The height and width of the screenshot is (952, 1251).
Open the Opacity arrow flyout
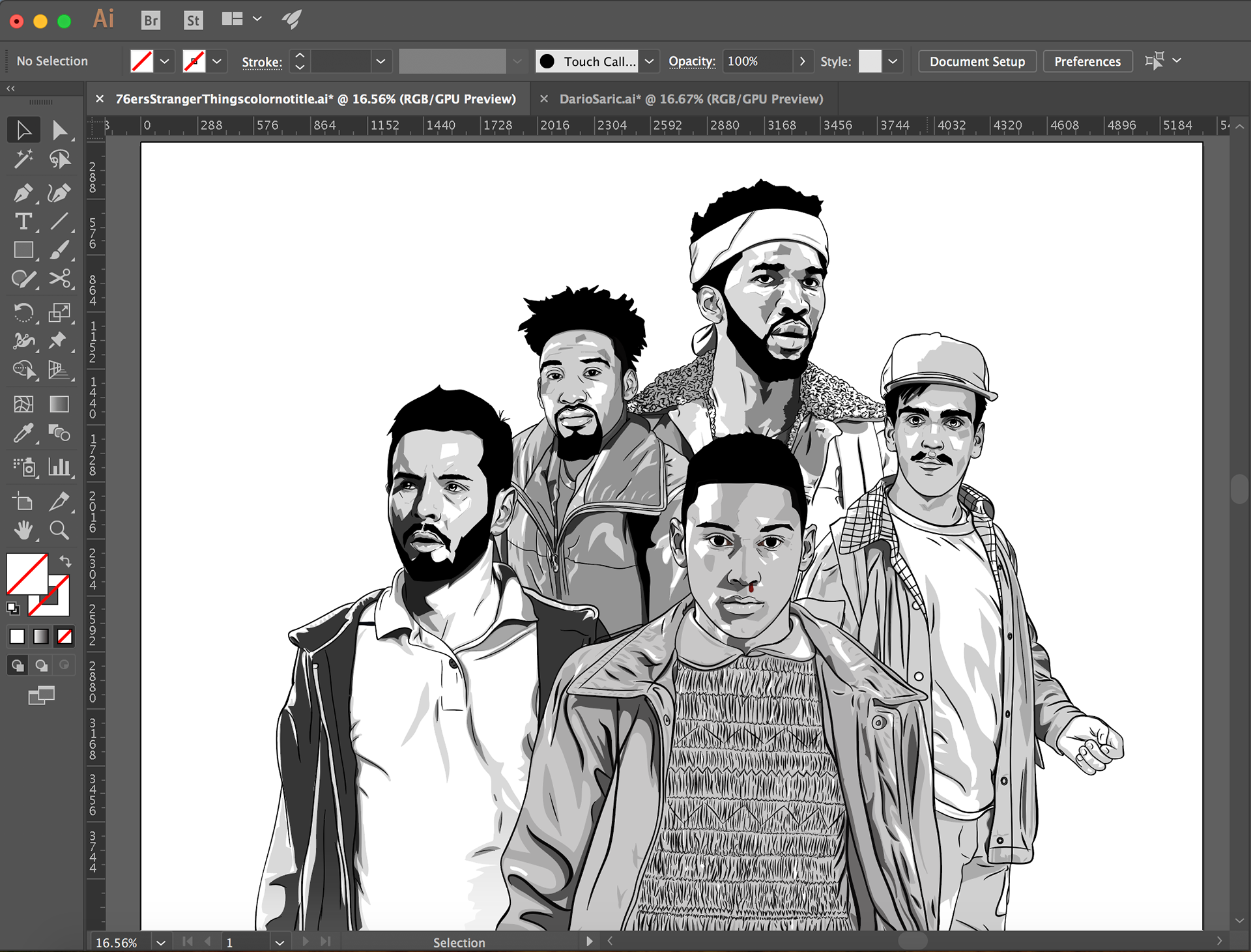802,61
